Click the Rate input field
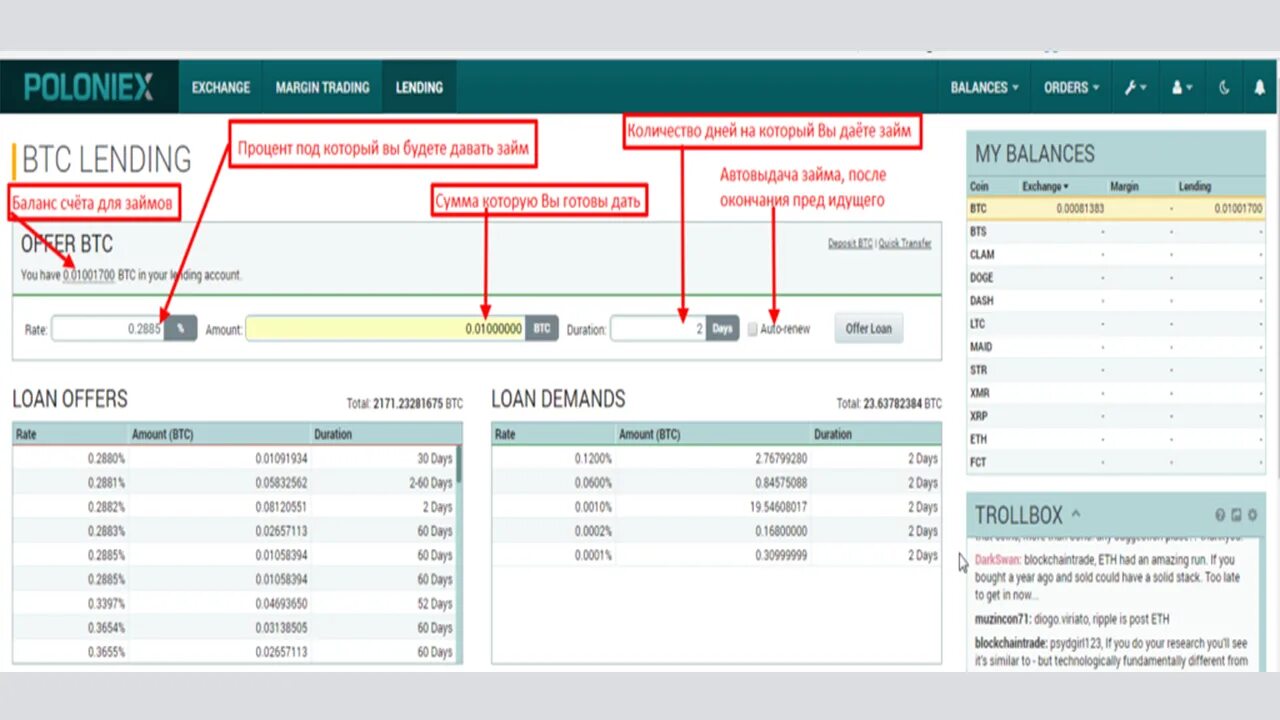The width and height of the screenshot is (1280, 720). point(108,328)
